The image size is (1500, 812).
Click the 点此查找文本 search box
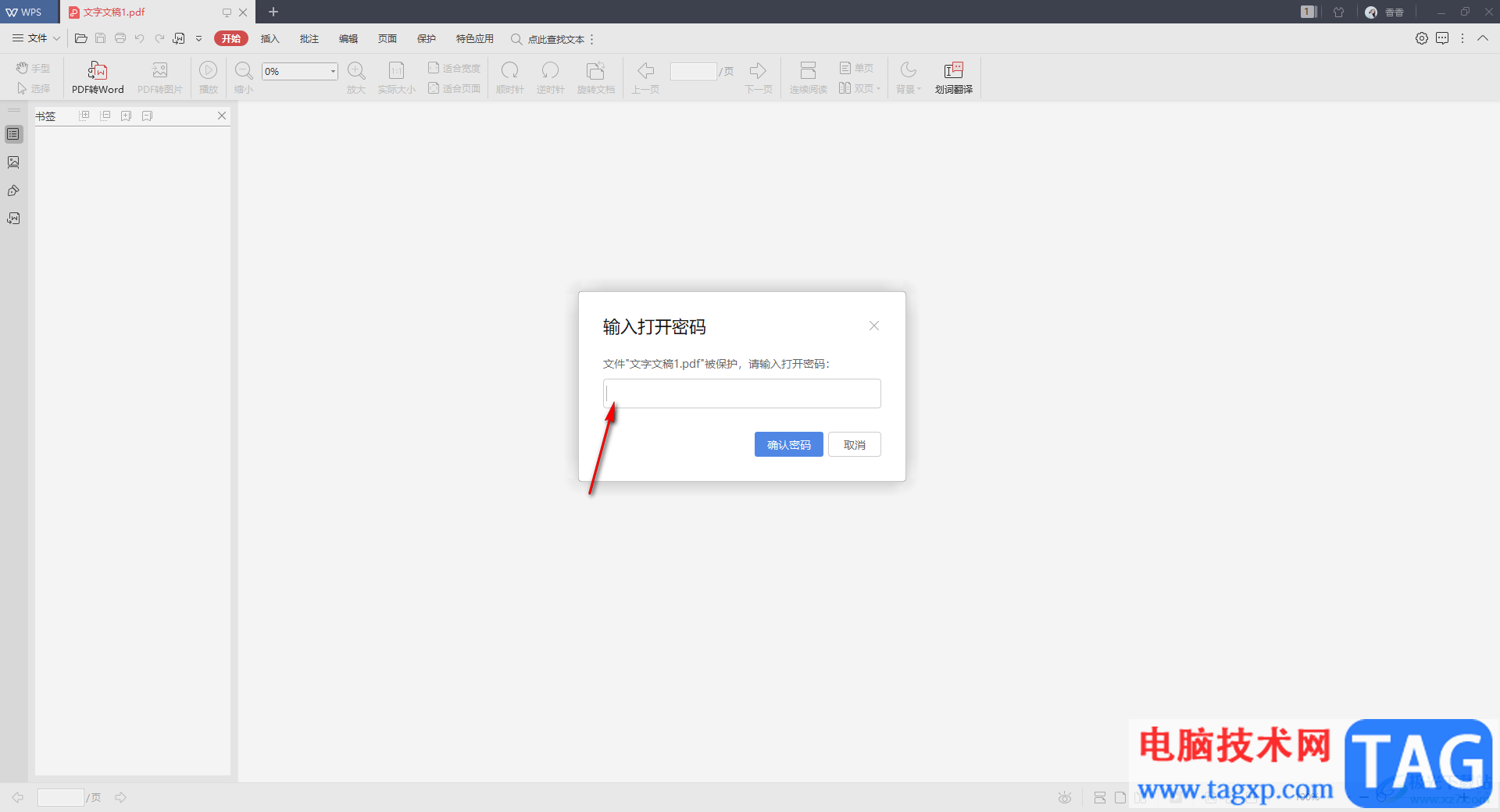pos(548,39)
